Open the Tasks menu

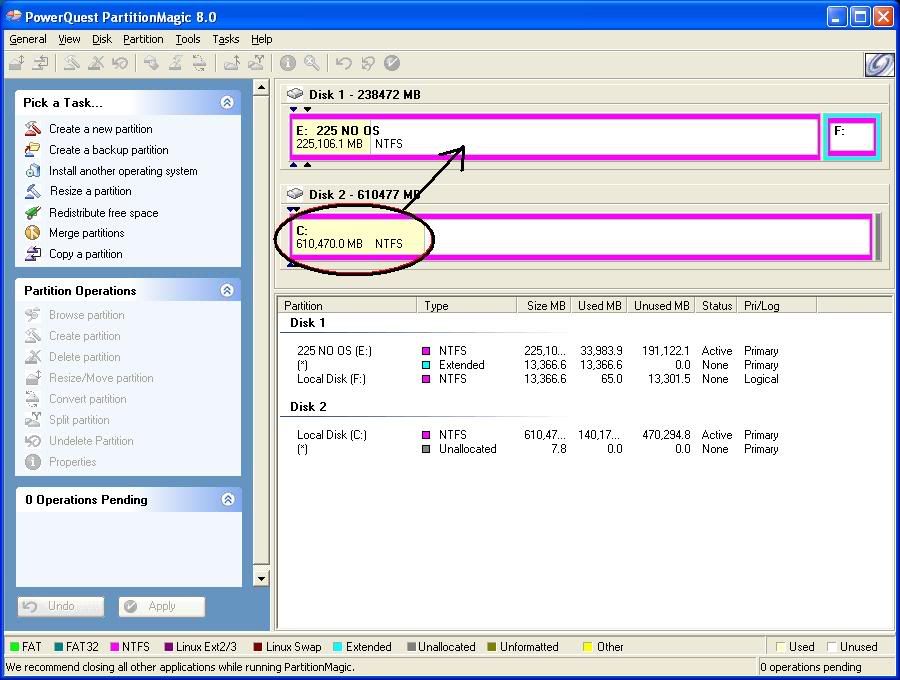coord(226,39)
